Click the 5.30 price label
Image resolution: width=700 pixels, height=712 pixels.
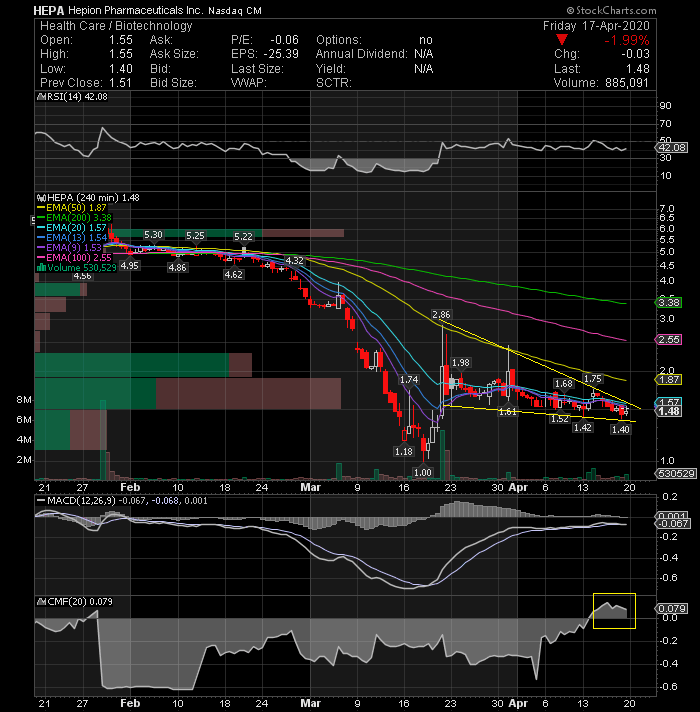[153, 235]
